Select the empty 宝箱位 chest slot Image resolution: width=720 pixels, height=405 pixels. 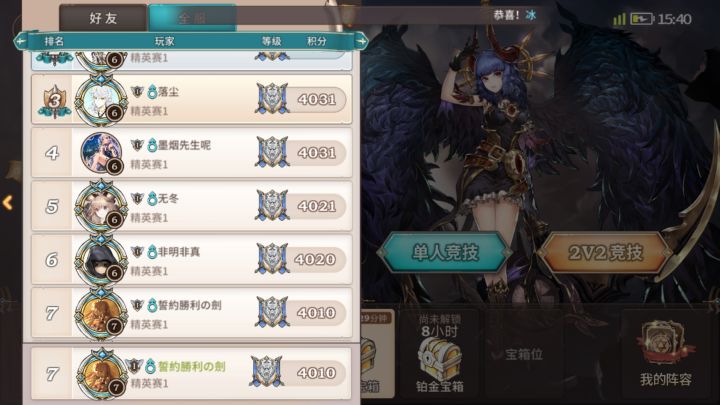coord(524,354)
